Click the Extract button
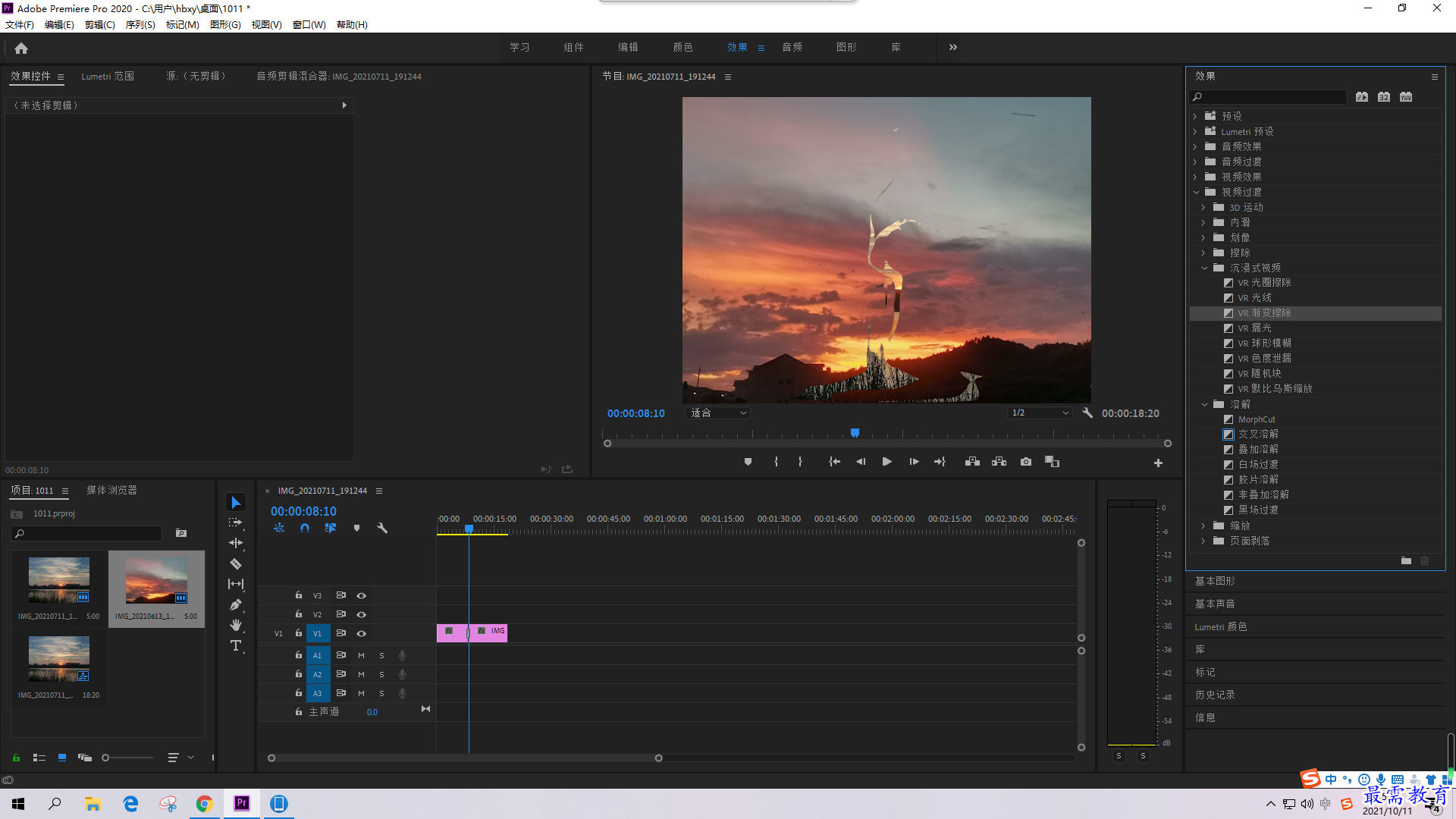1456x819 pixels. click(x=999, y=462)
